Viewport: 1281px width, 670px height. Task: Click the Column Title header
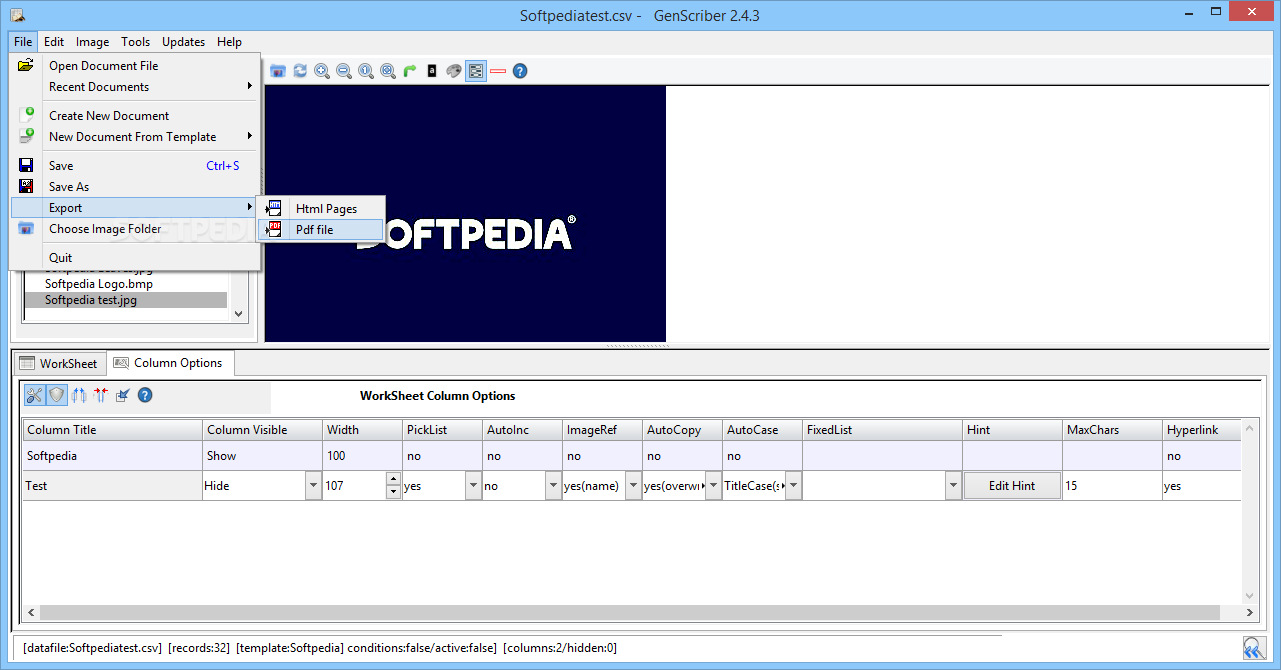(112, 430)
